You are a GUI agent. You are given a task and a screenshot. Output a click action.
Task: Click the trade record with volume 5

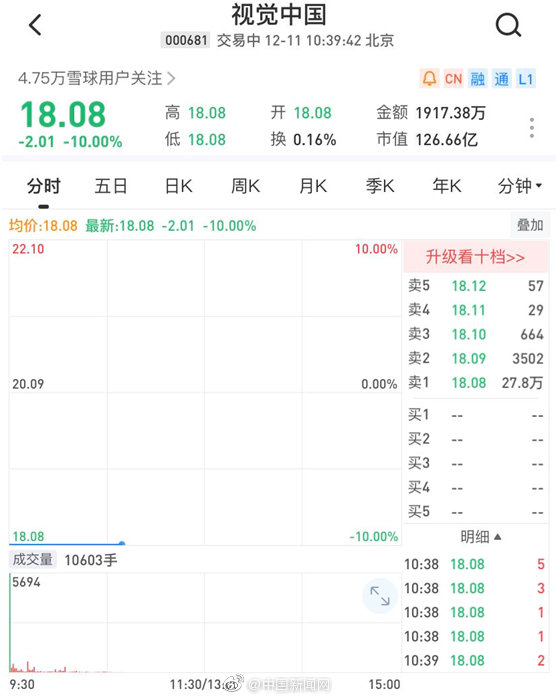[475, 564]
